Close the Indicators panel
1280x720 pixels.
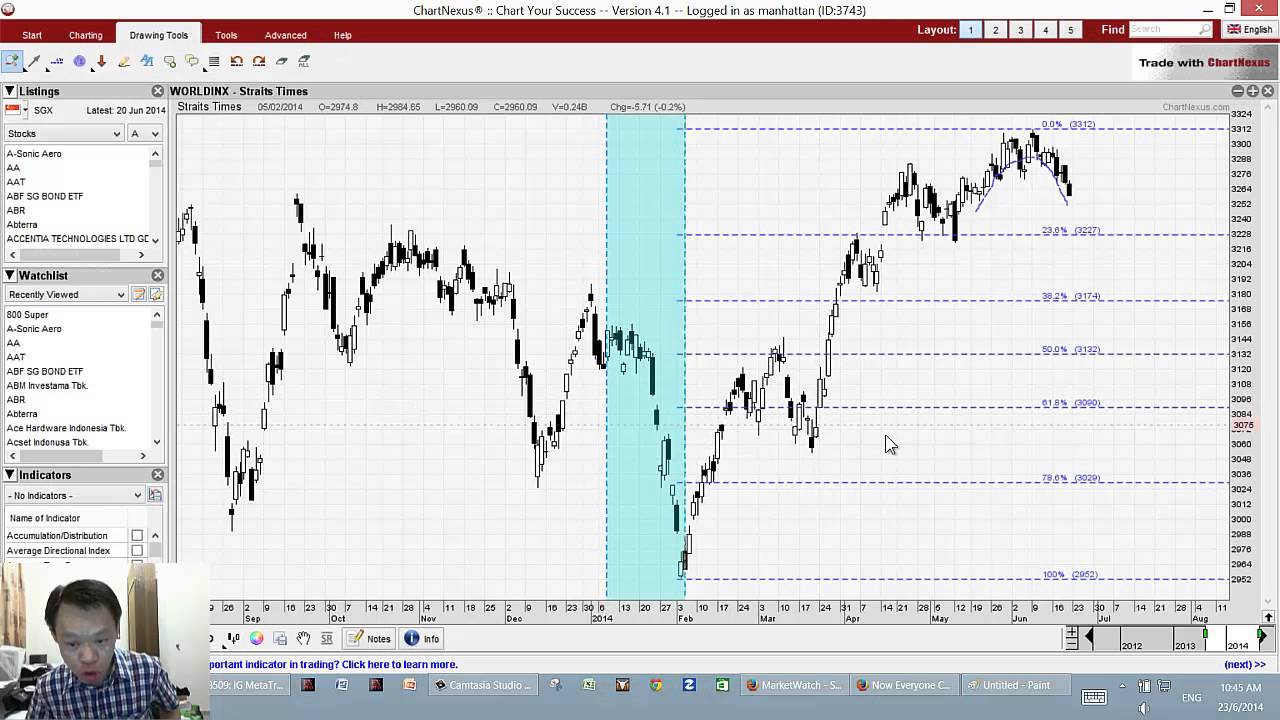pyautogui.click(x=157, y=475)
